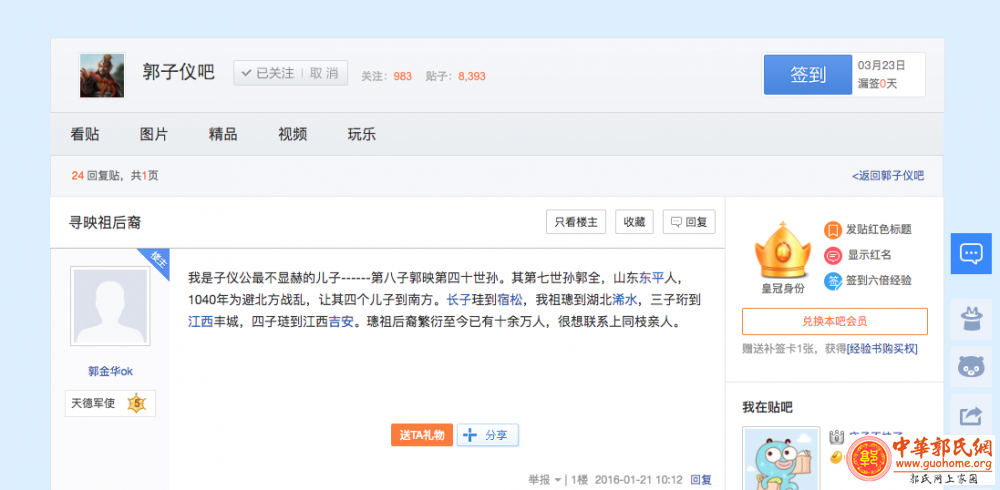Click the 送TA礼物 orange button
Image resolution: width=1000 pixels, height=490 pixels.
pyautogui.click(x=421, y=435)
